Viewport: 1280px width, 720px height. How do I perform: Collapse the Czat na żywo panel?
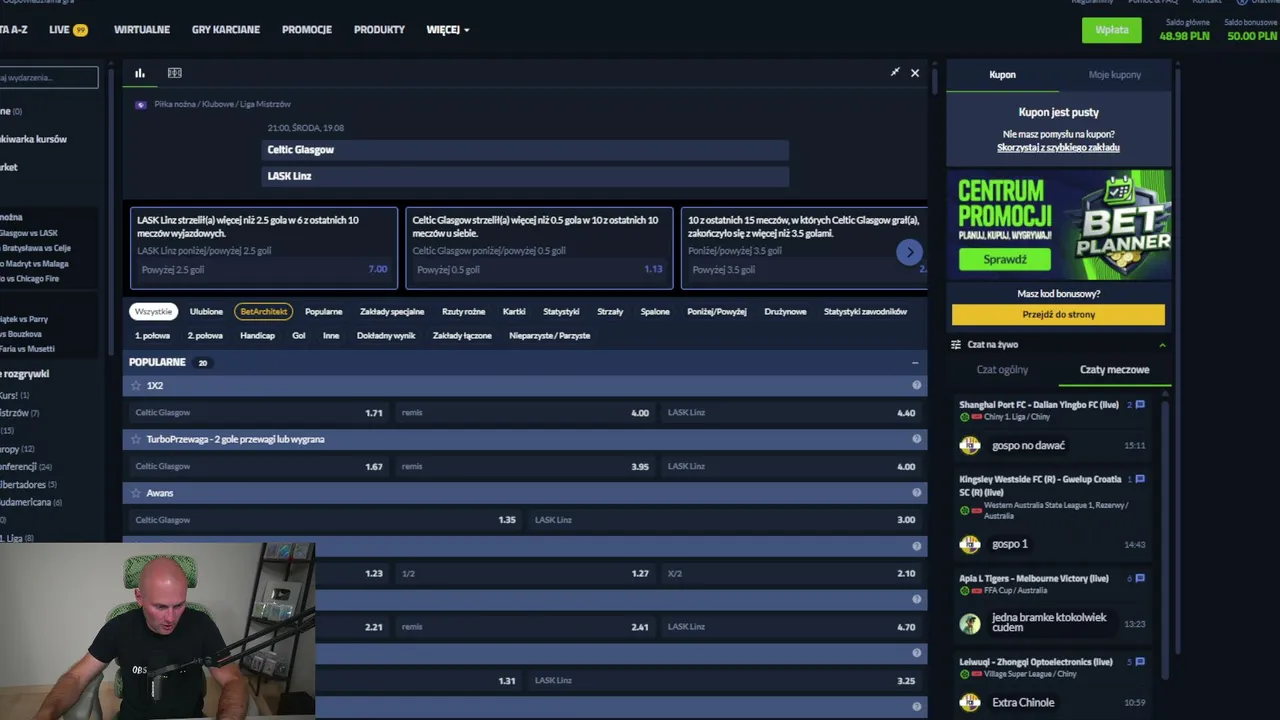(x=1162, y=345)
